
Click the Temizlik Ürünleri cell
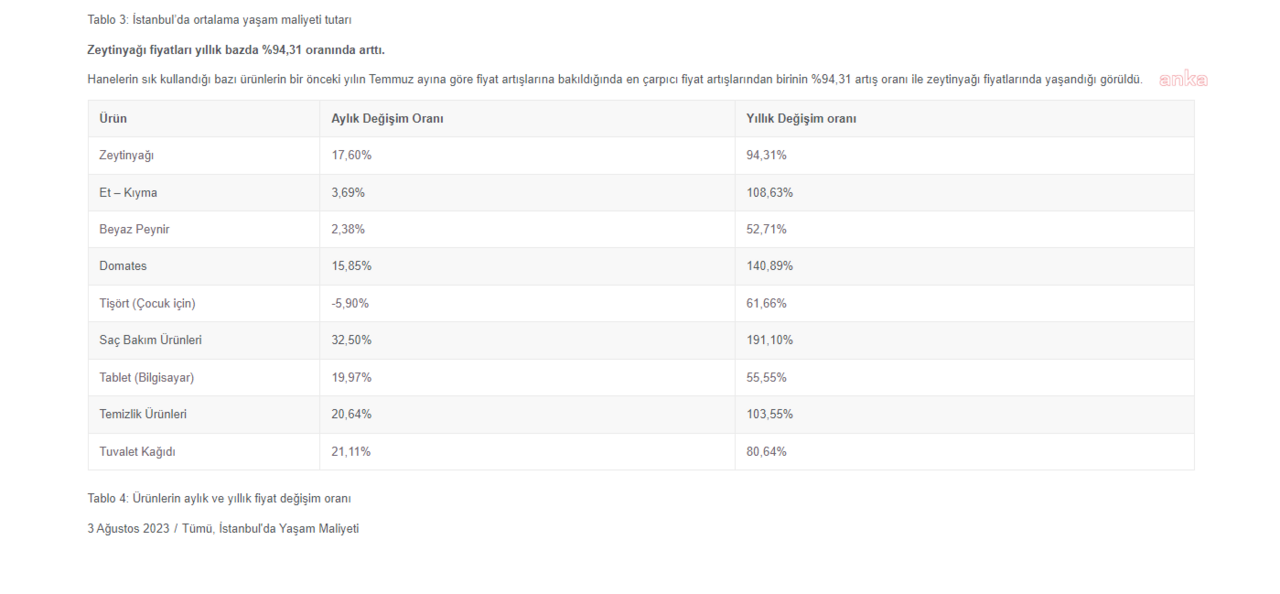(x=143, y=415)
